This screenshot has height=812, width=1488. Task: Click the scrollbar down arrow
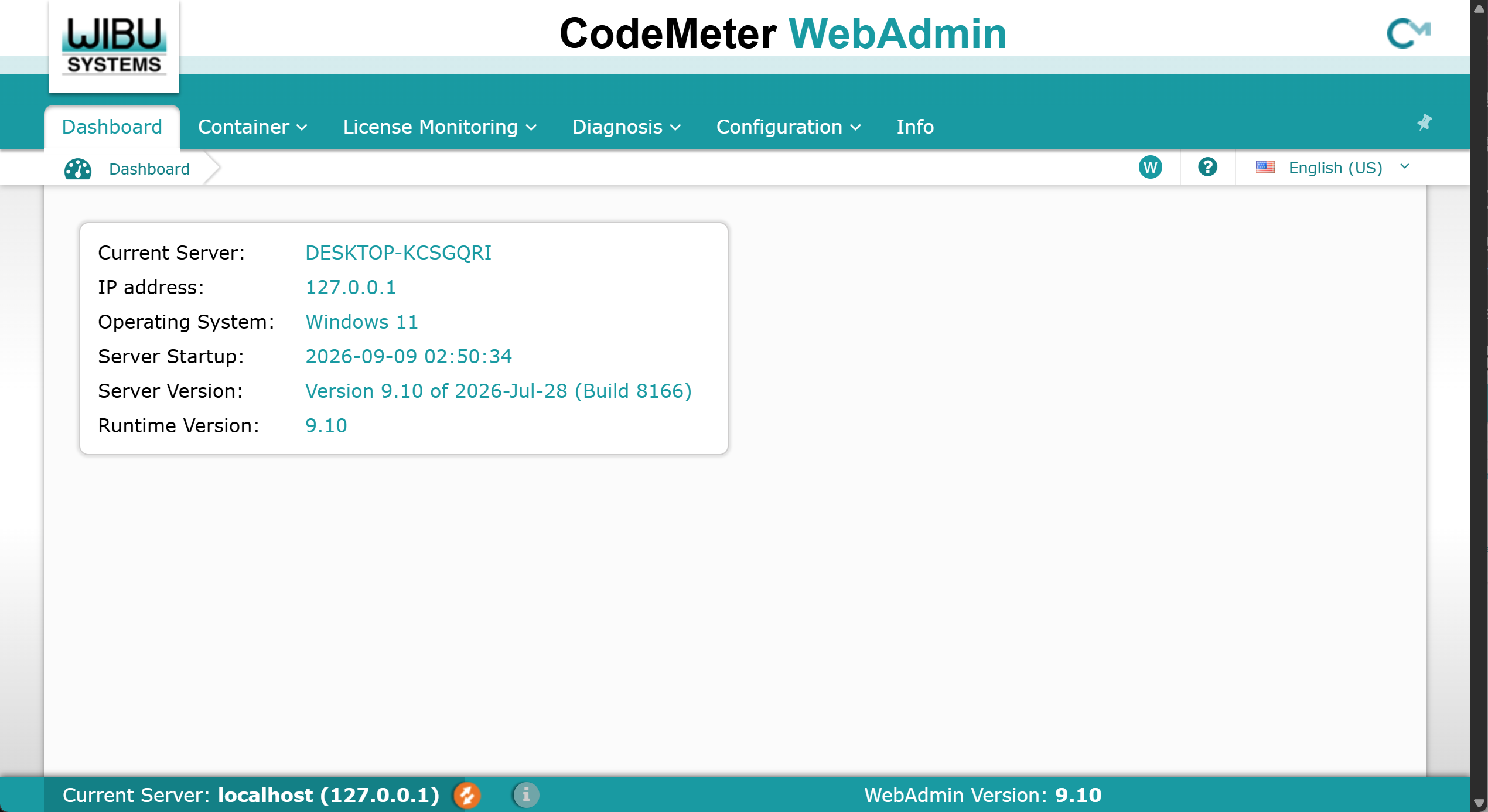1479,803
